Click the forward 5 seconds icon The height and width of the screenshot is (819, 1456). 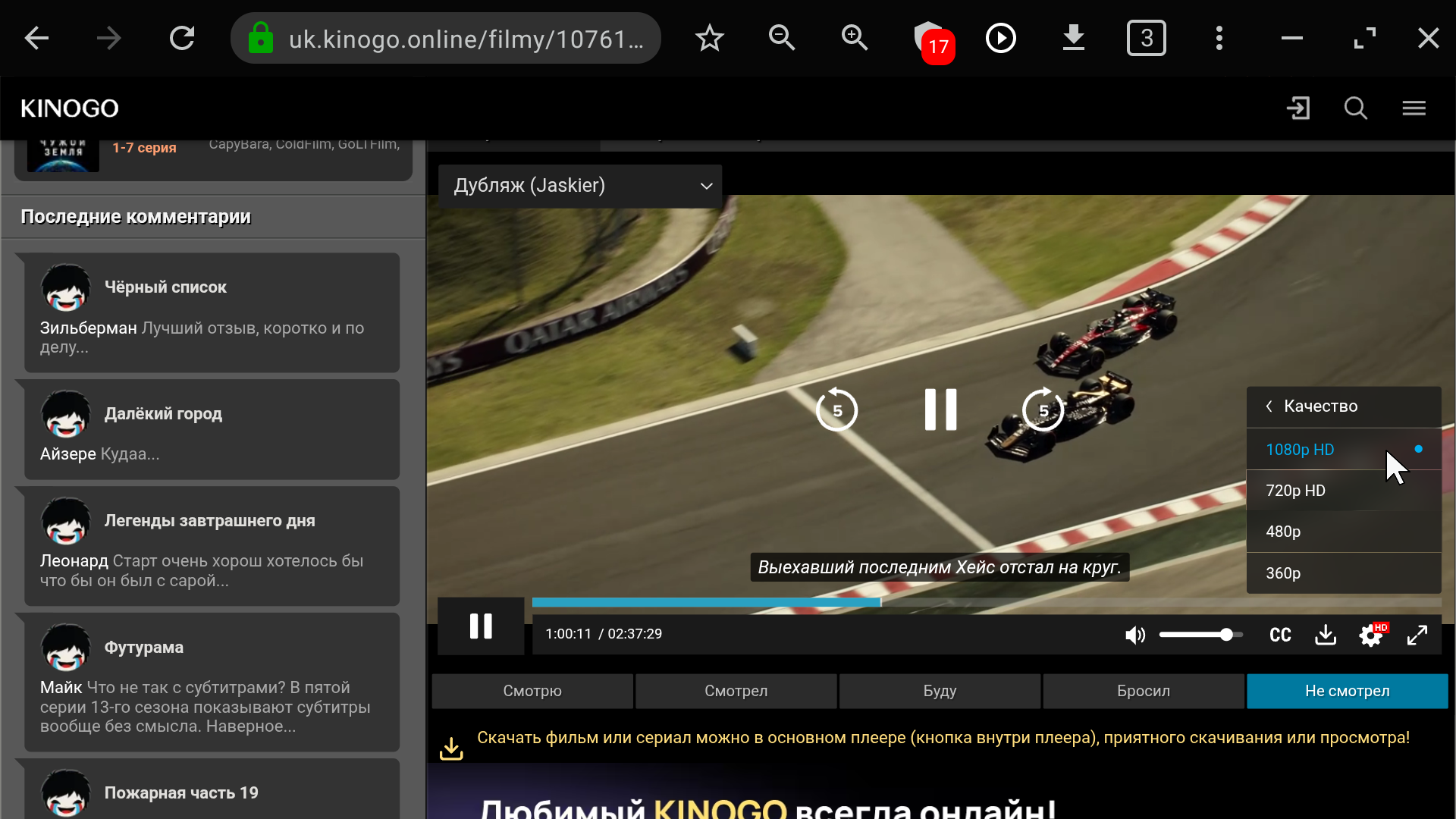click(x=1043, y=409)
